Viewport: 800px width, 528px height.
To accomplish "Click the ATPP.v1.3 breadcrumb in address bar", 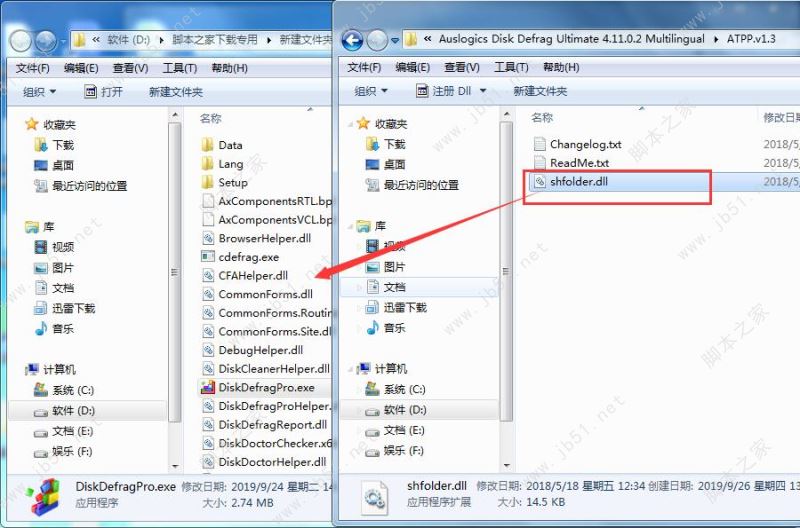I will coord(751,39).
